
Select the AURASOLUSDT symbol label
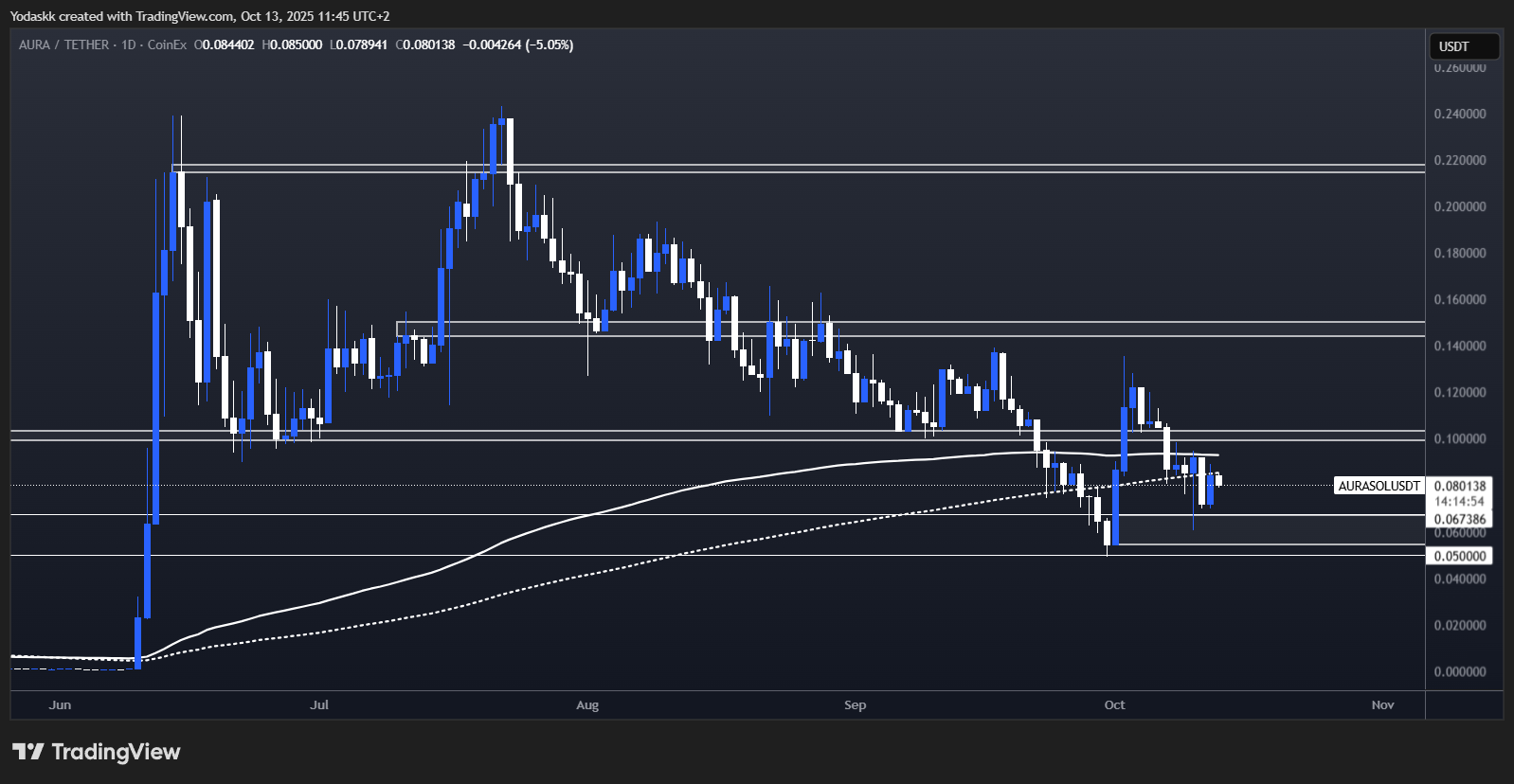tap(1379, 486)
